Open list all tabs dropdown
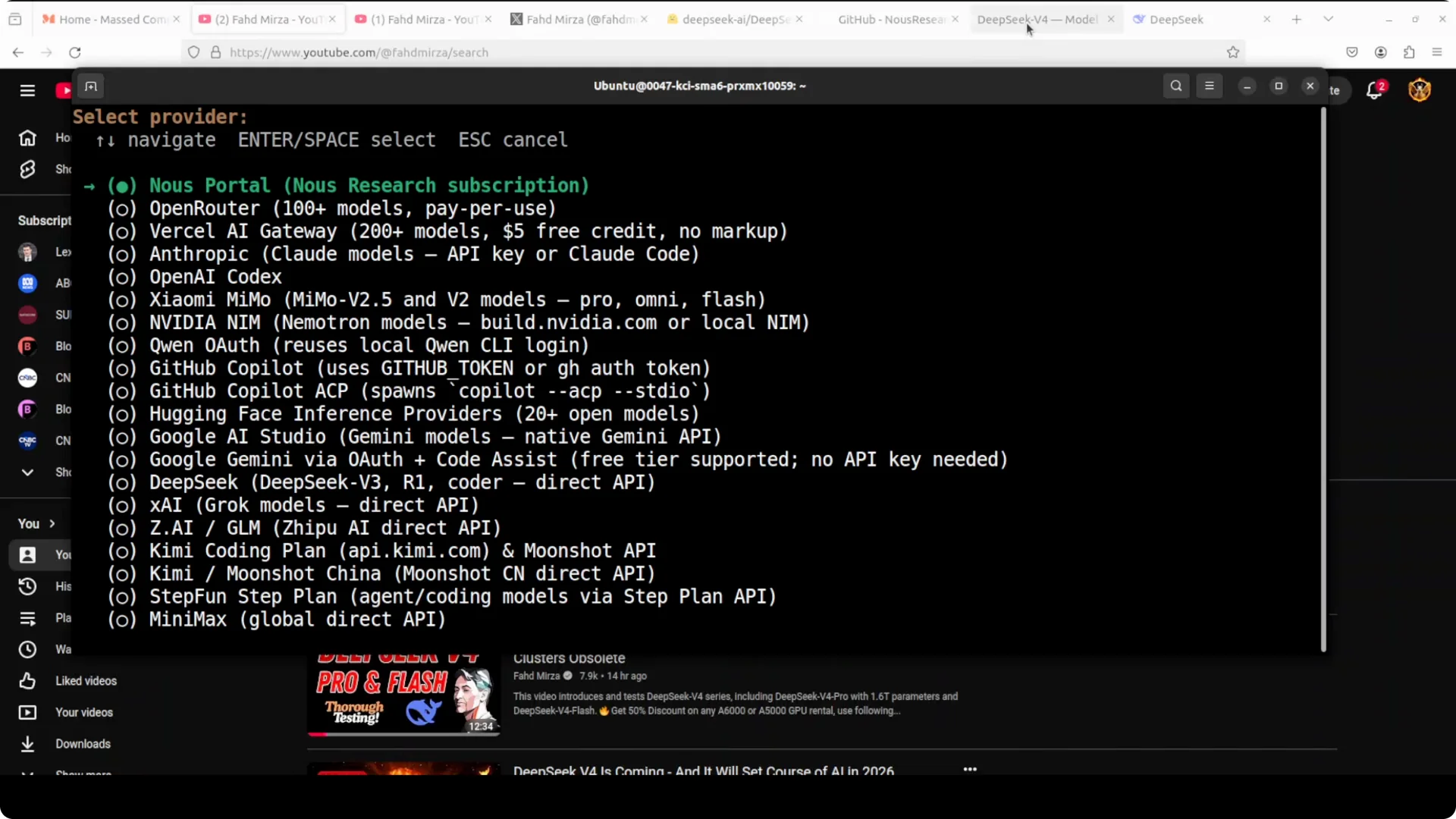Image resolution: width=1456 pixels, height=819 pixels. tap(1328, 19)
